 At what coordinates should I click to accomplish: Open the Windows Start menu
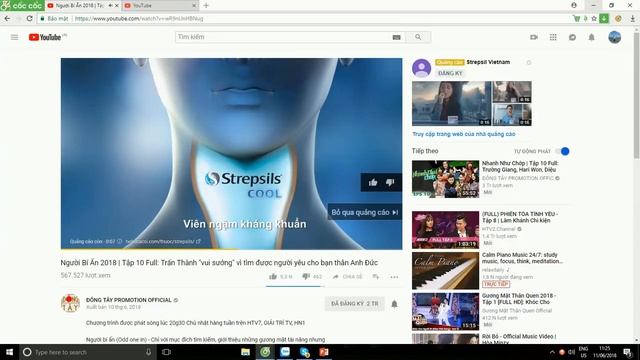click(x=9, y=352)
